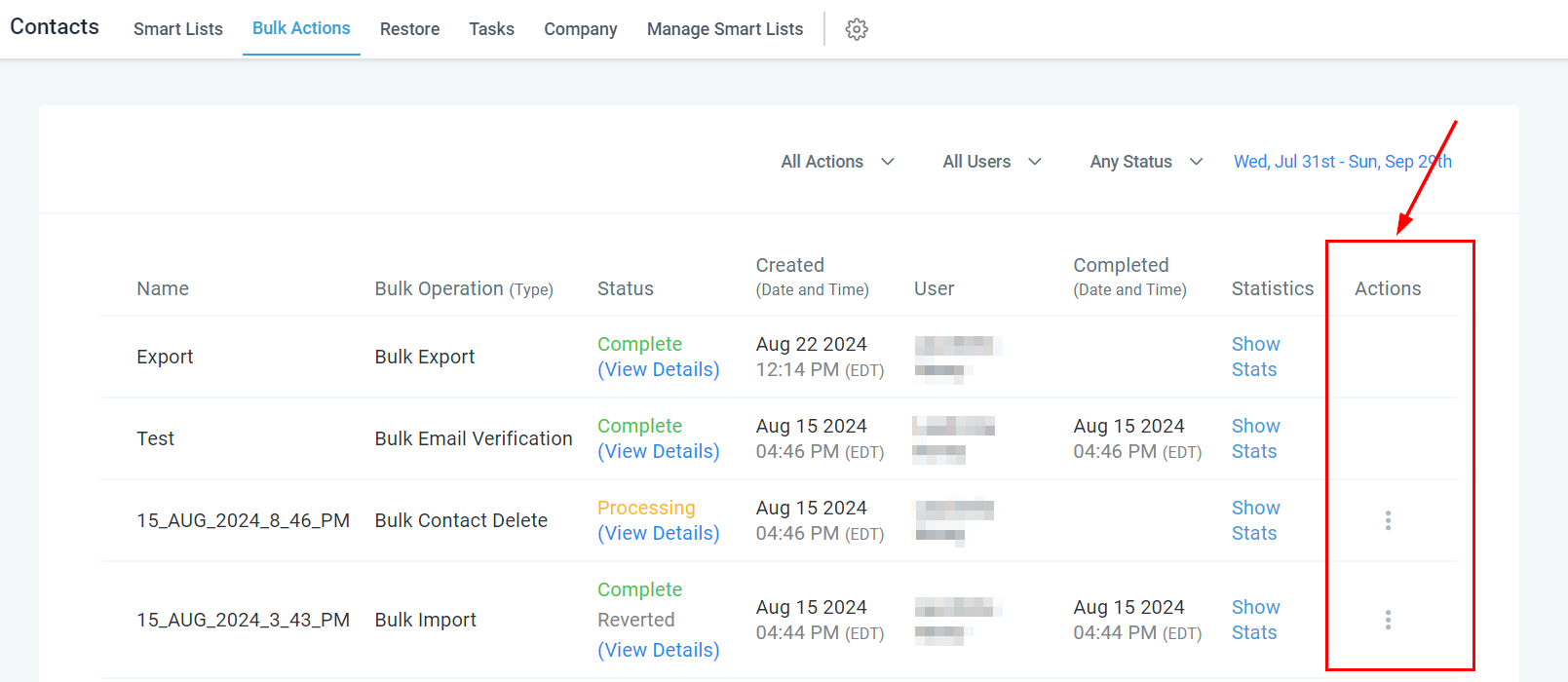Click the User column header
Screen dimensions: 1568x682
(x=934, y=288)
